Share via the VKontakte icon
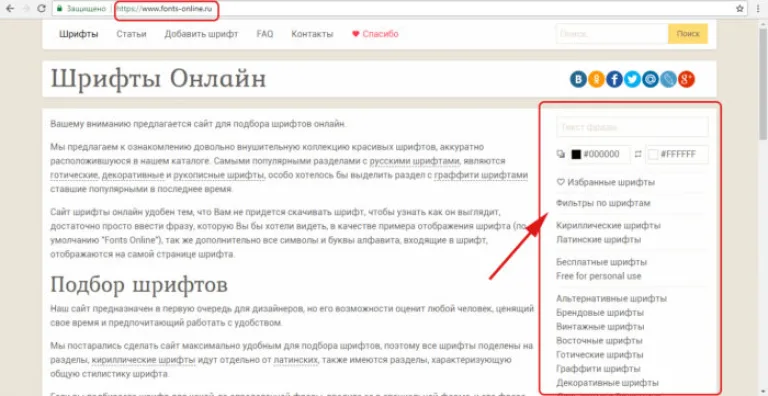 (x=578, y=79)
